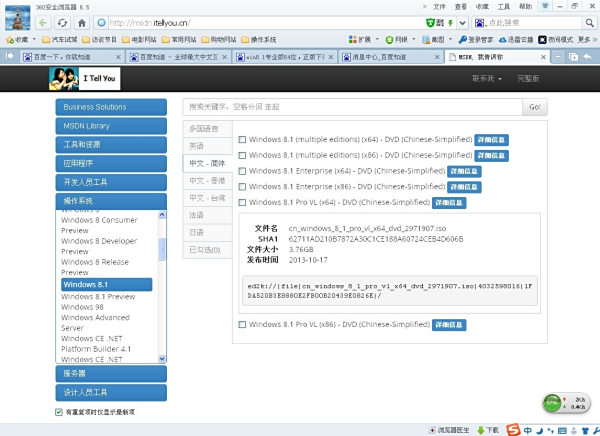Click the browser URL address field
This screenshot has width=600, height=436.
(x=266, y=23)
